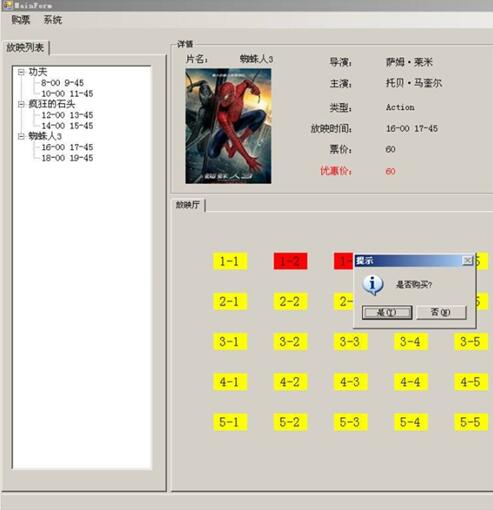Image resolution: width=493 pixels, height=510 pixels.
Task: Decline purchase with the 否(N) button
Action: pos(441,312)
